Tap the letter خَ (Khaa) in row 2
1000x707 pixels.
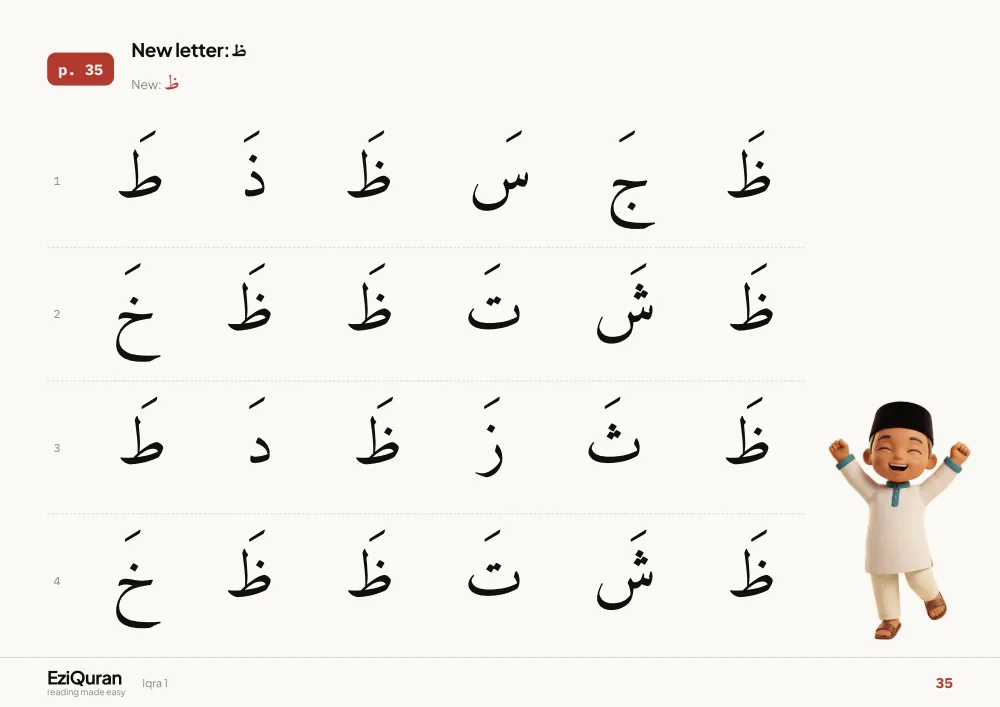(138, 312)
